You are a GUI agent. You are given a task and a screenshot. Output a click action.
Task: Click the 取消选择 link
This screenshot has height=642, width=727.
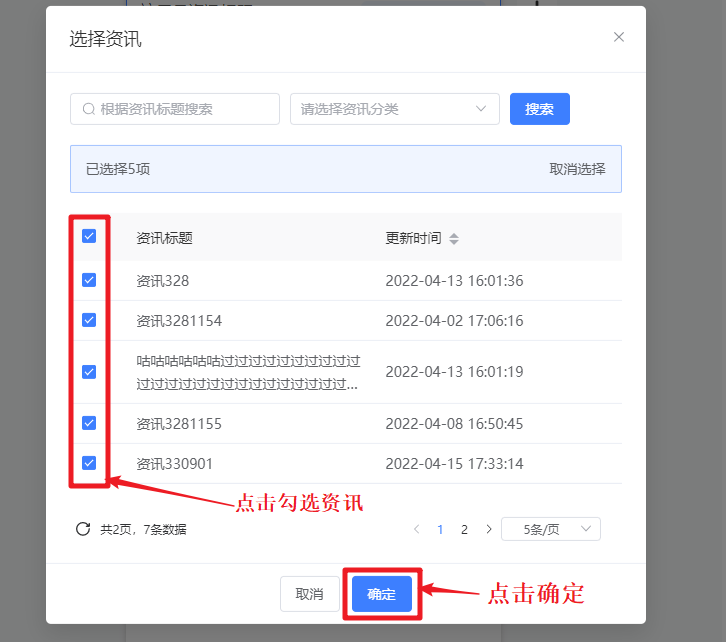click(577, 169)
